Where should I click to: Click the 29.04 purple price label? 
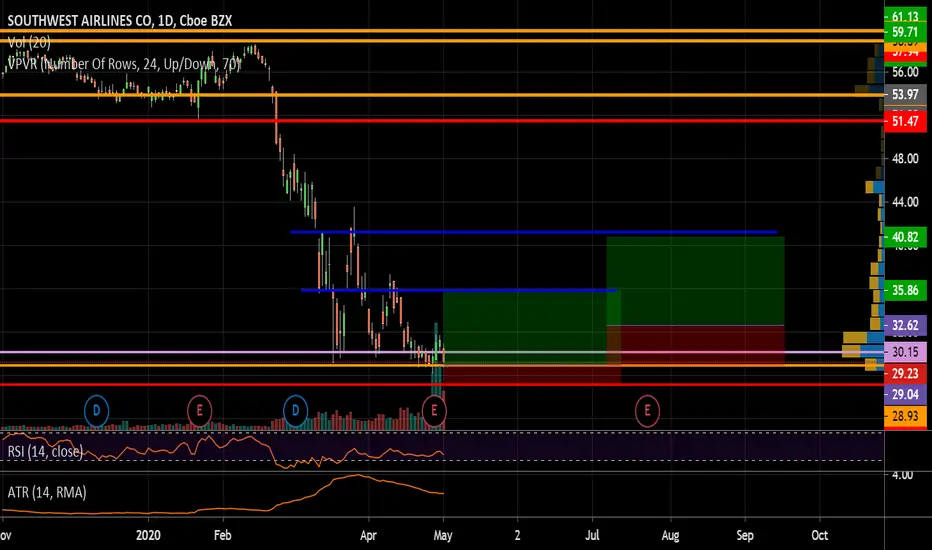pyautogui.click(x=905, y=394)
